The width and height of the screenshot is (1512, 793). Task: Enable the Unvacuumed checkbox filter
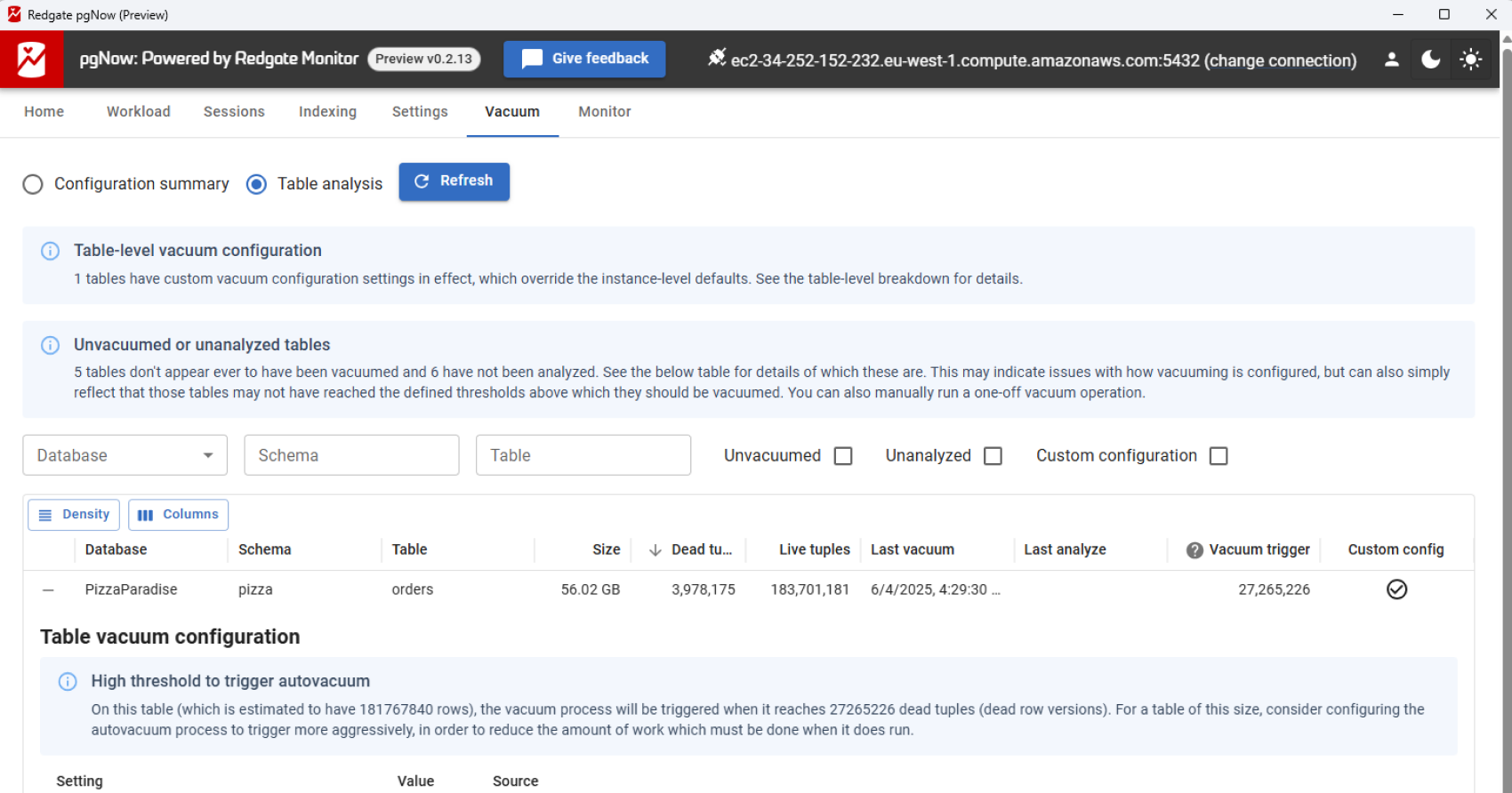point(843,456)
